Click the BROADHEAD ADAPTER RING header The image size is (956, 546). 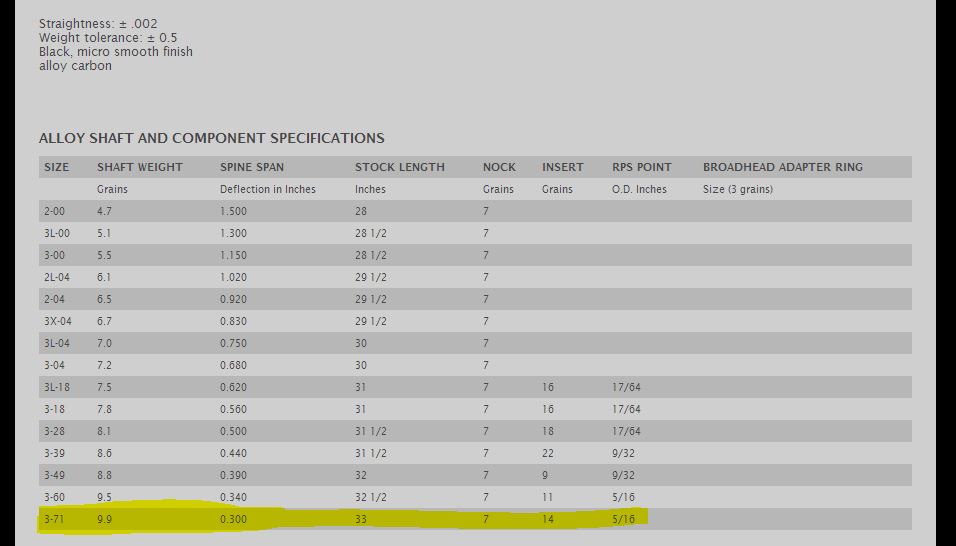(x=783, y=167)
